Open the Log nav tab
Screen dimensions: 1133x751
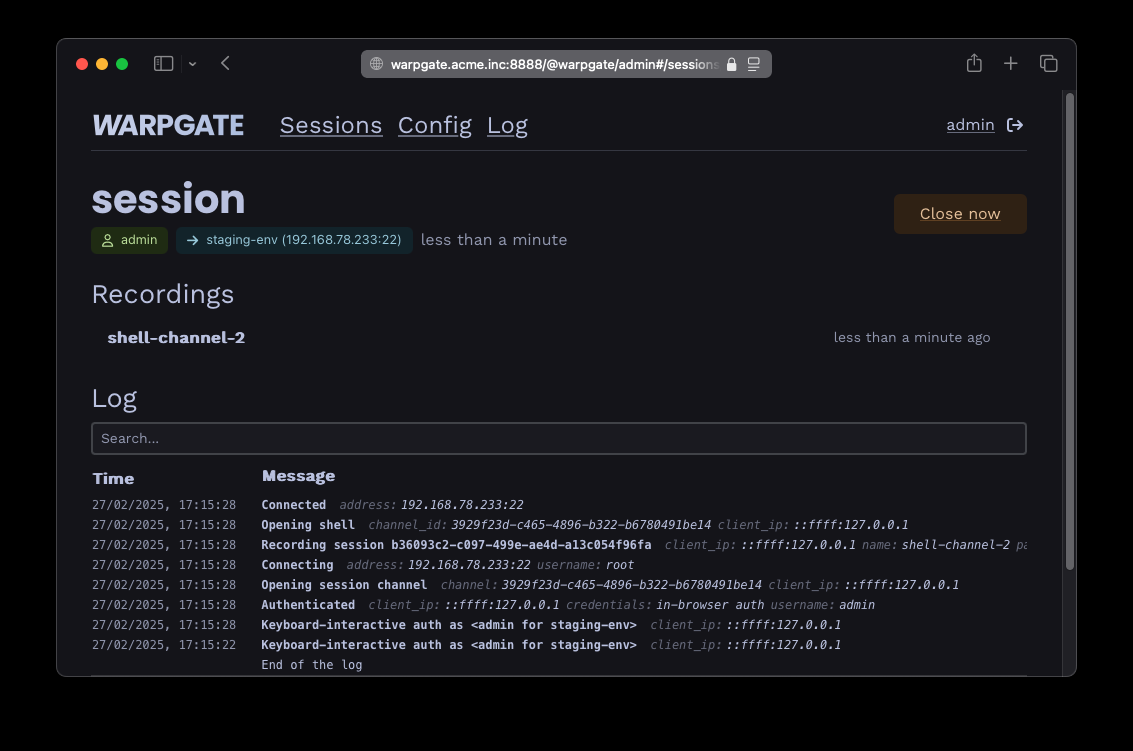coord(507,126)
